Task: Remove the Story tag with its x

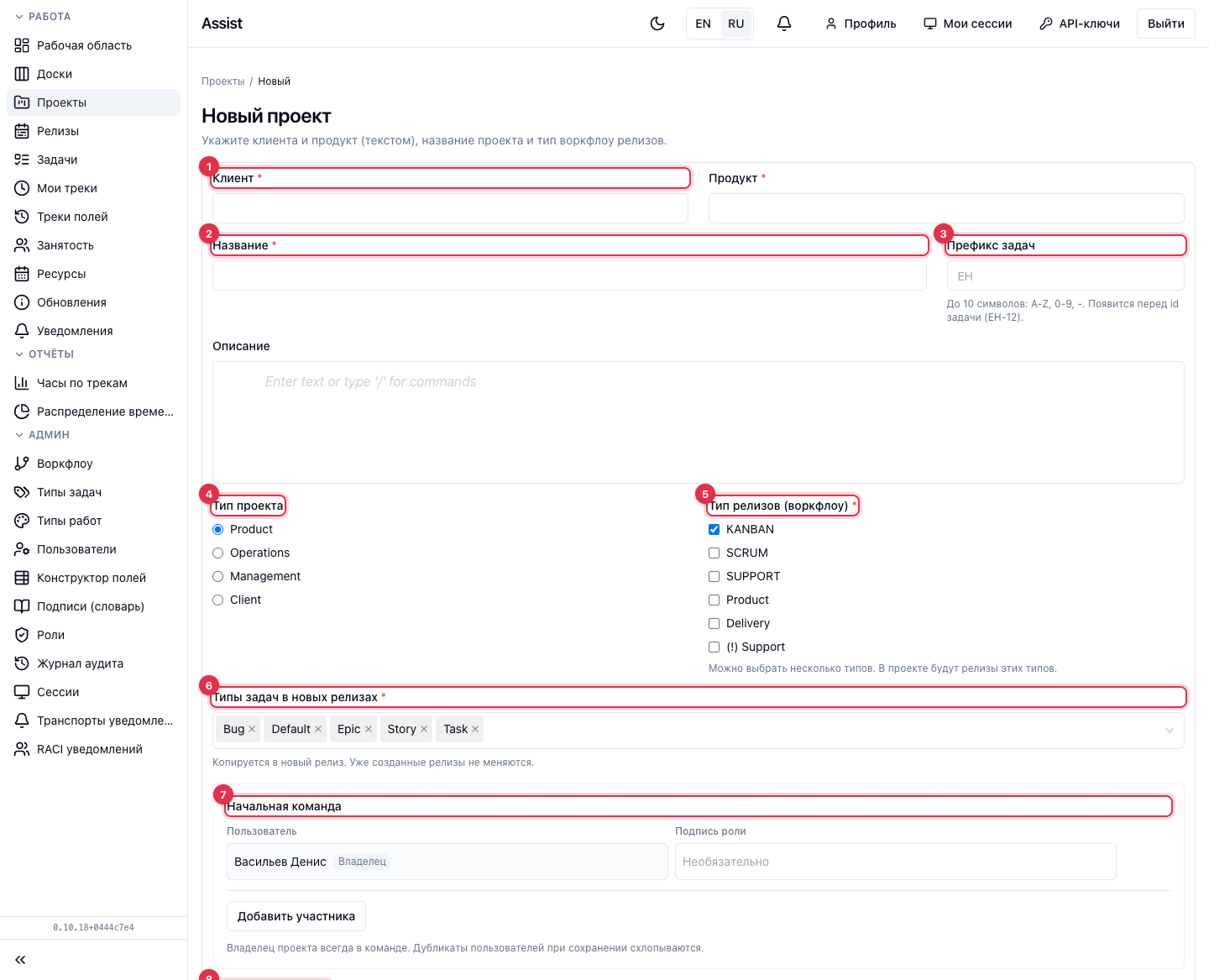Action: (x=424, y=729)
